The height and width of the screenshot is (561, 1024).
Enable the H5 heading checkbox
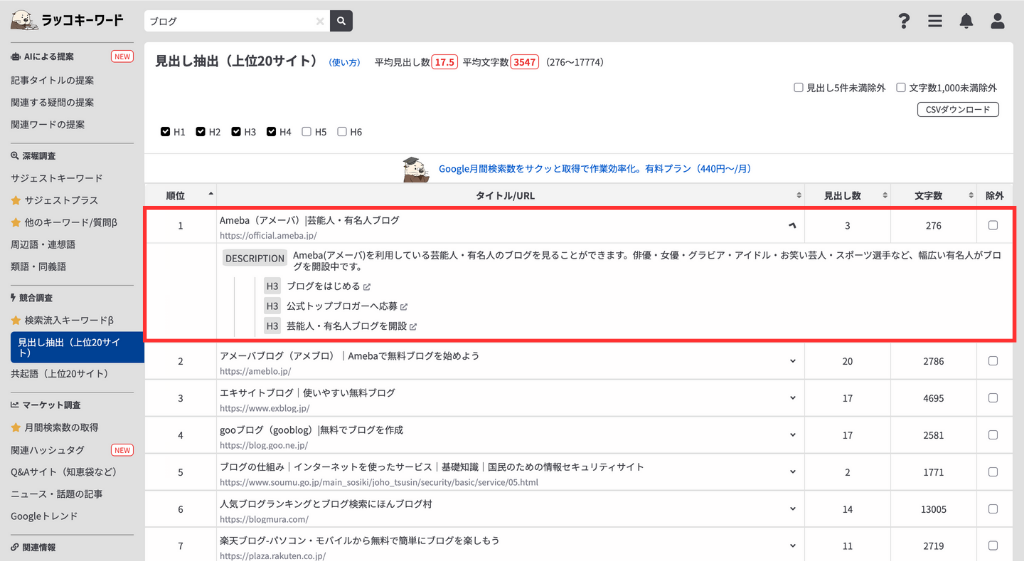click(x=306, y=132)
